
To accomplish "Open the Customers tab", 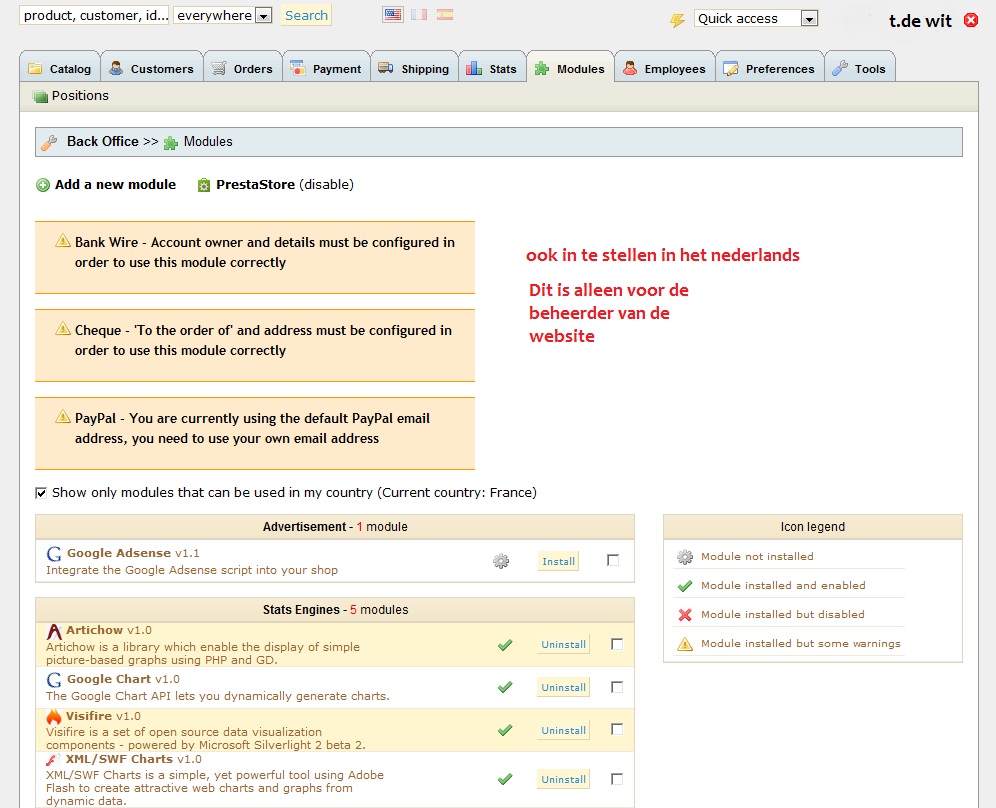I will pyautogui.click(x=152, y=69).
